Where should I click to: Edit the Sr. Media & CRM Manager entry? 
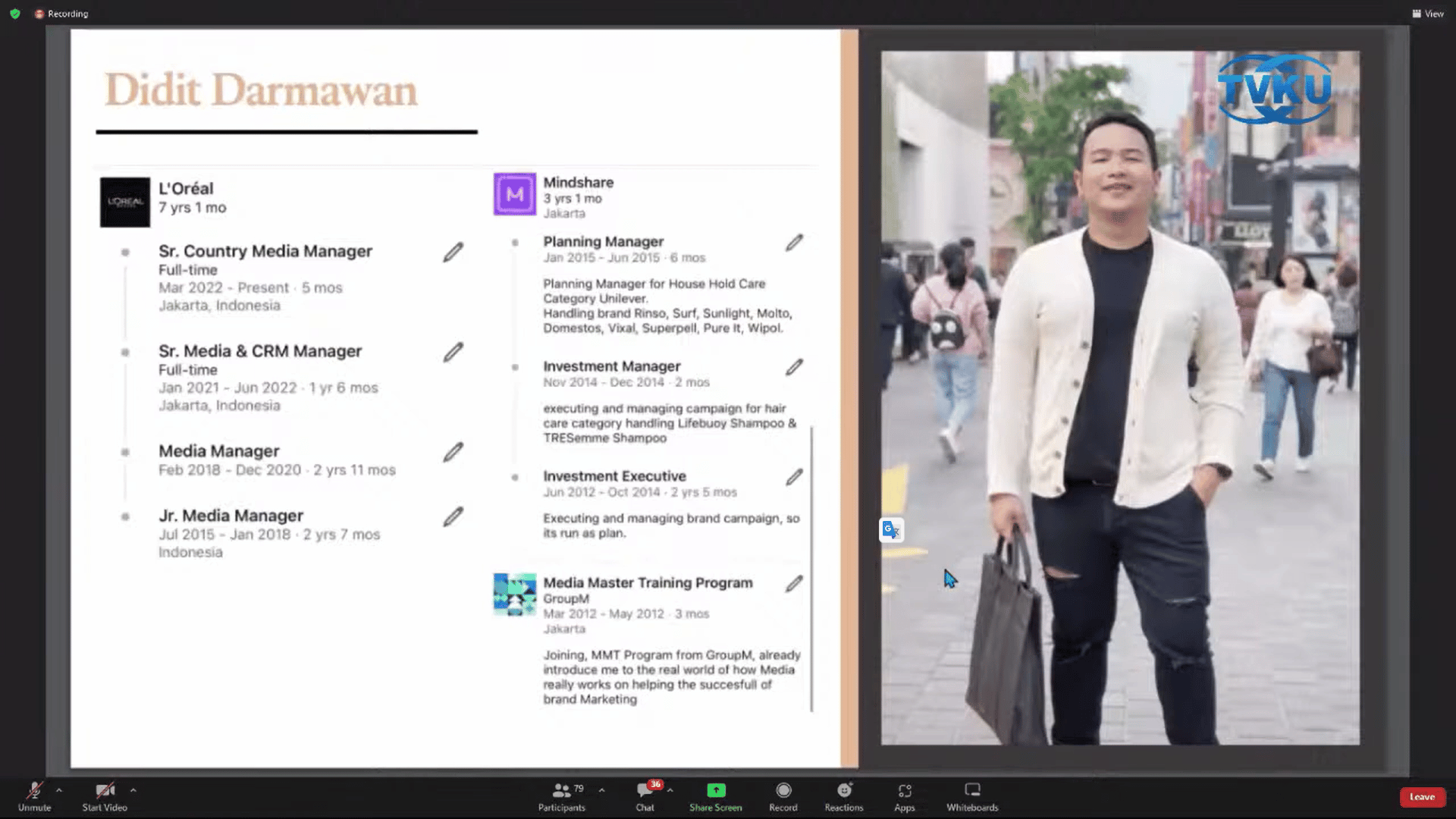(453, 353)
